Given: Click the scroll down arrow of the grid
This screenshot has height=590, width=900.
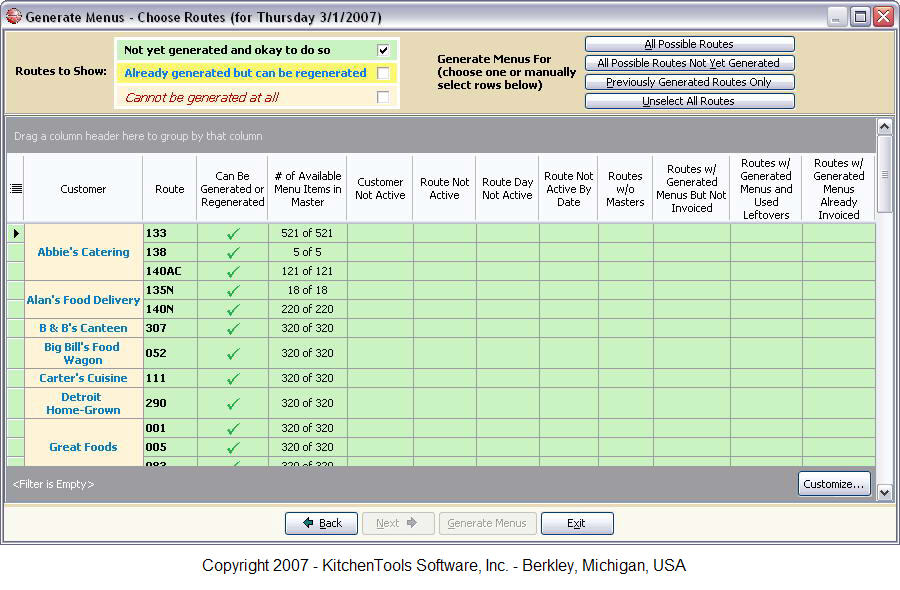Looking at the screenshot, I should tap(885, 492).
